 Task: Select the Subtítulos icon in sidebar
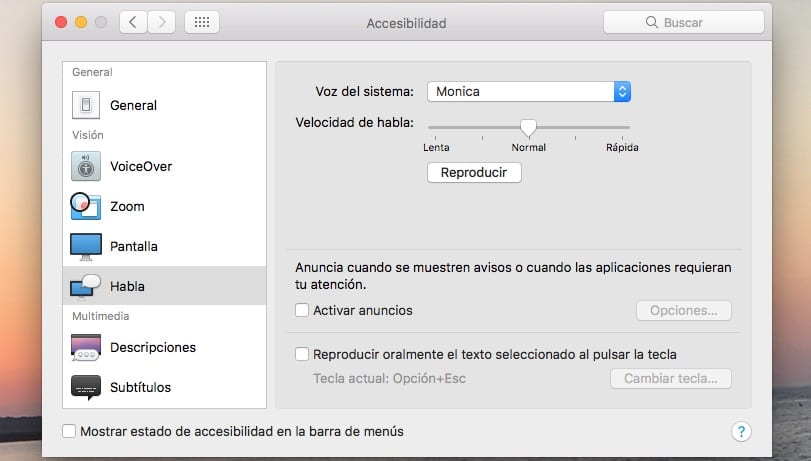86,387
